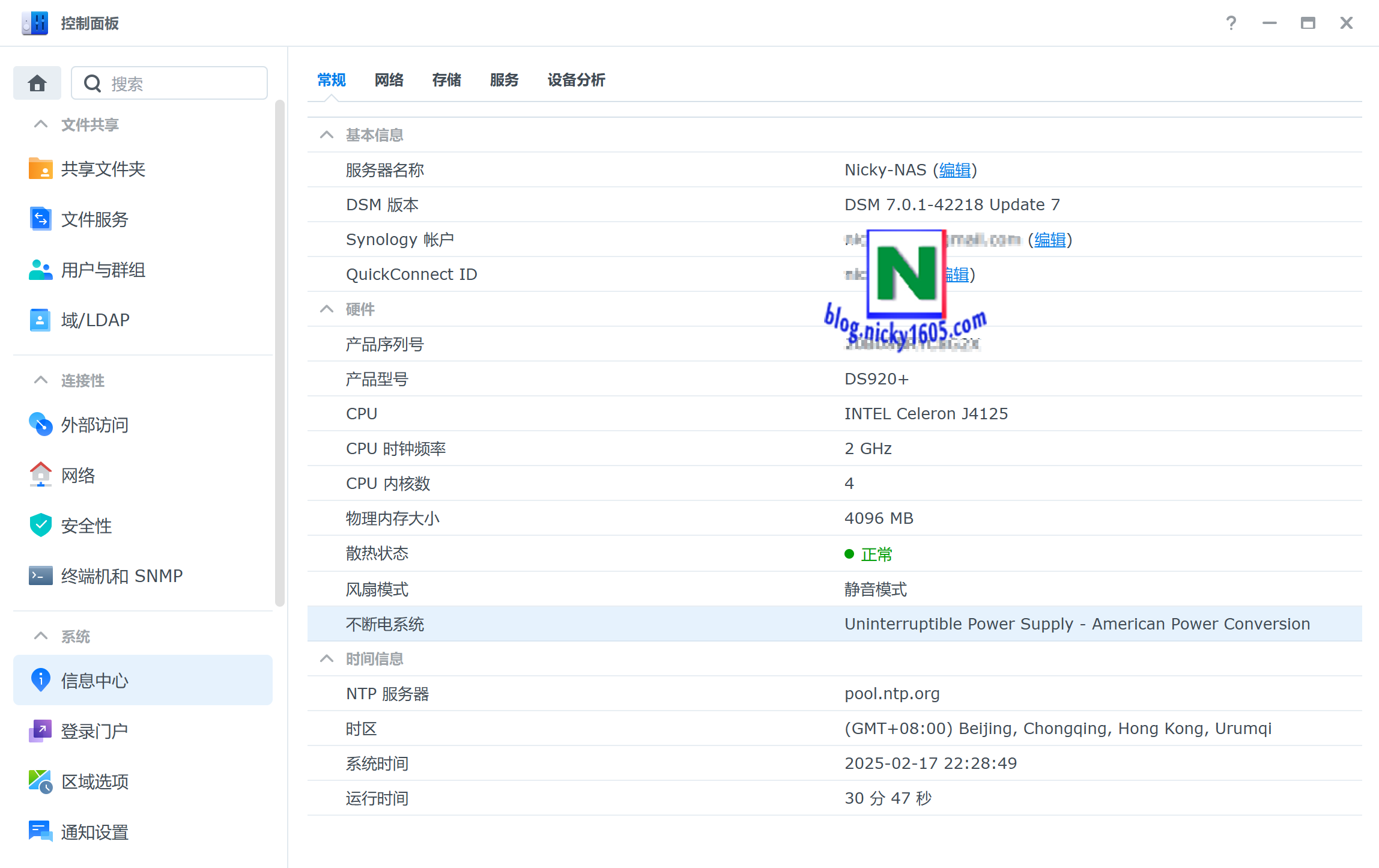Switch to the 设备分析 tab
Viewport: 1379px width, 868px height.
coord(577,80)
